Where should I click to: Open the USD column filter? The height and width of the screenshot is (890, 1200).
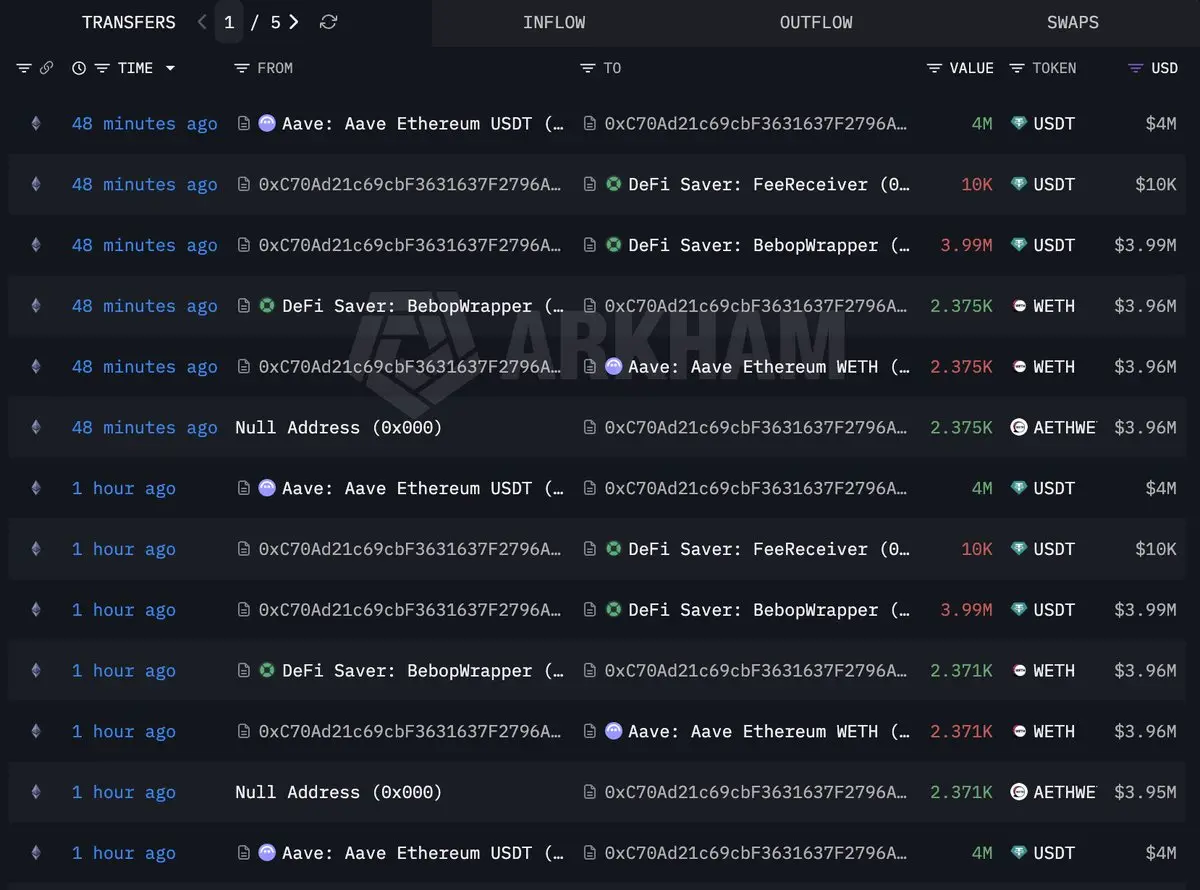pos(1135,68)
